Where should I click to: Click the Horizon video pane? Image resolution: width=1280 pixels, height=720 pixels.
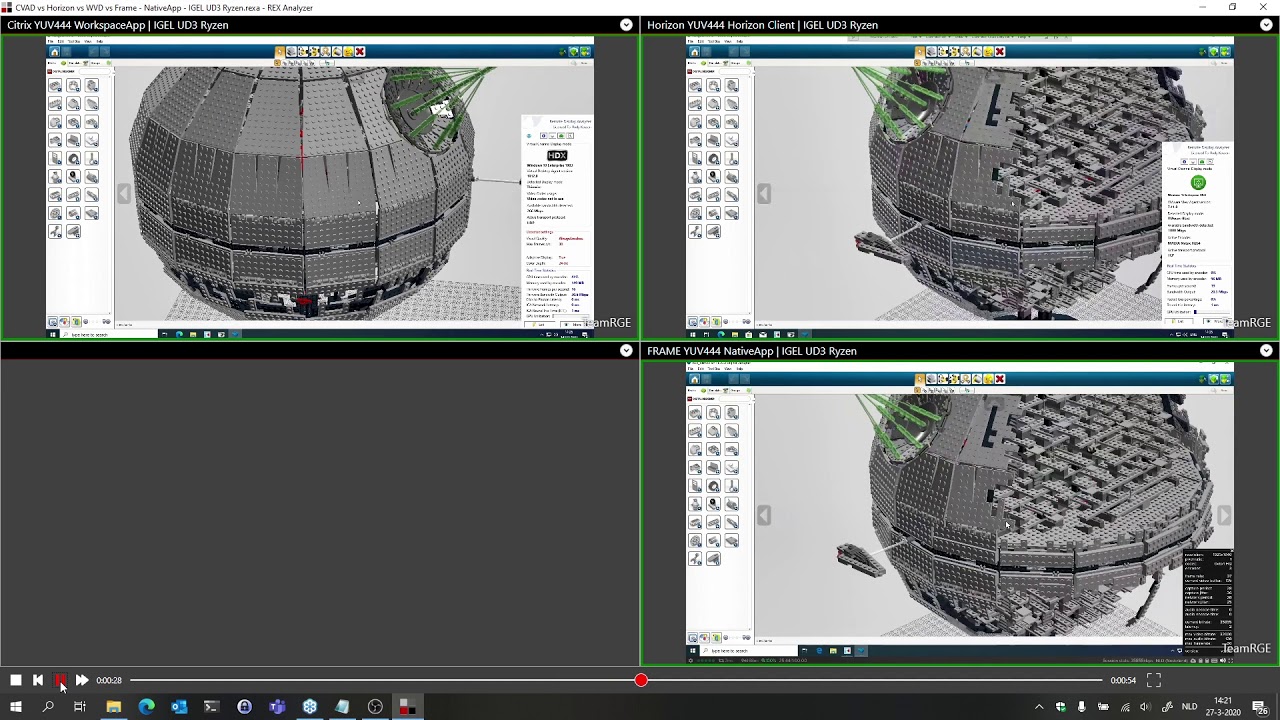[x=960, y=187]
